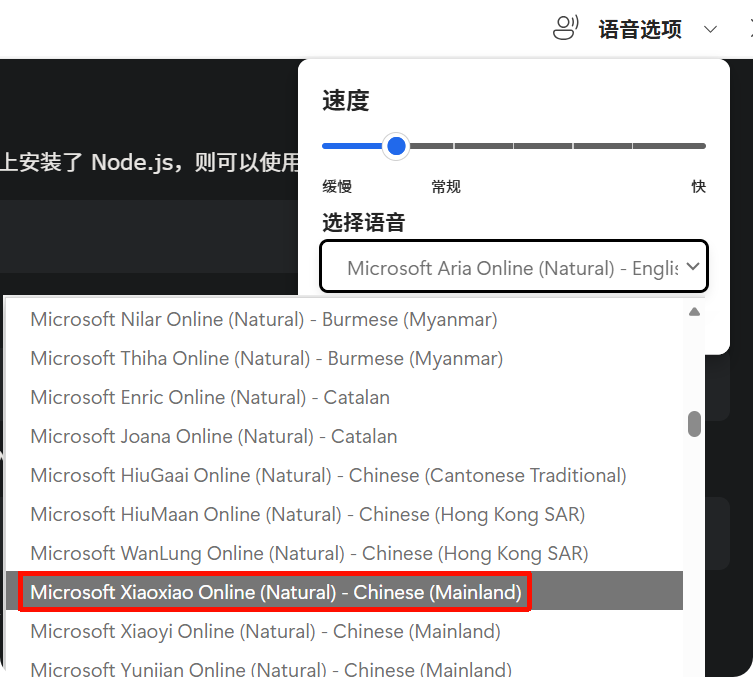Select Microsoft Xiaoxiao Chinese (Mainland) voice

[344, 592]
